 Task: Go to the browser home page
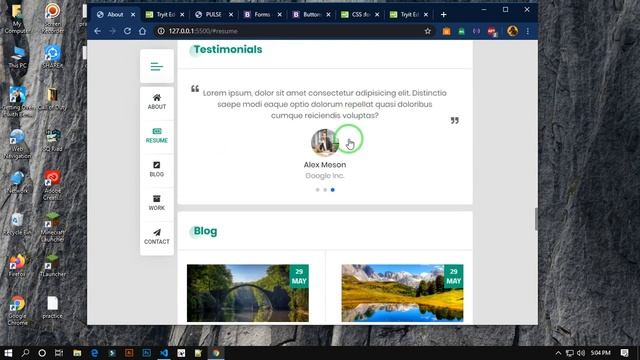142,31
